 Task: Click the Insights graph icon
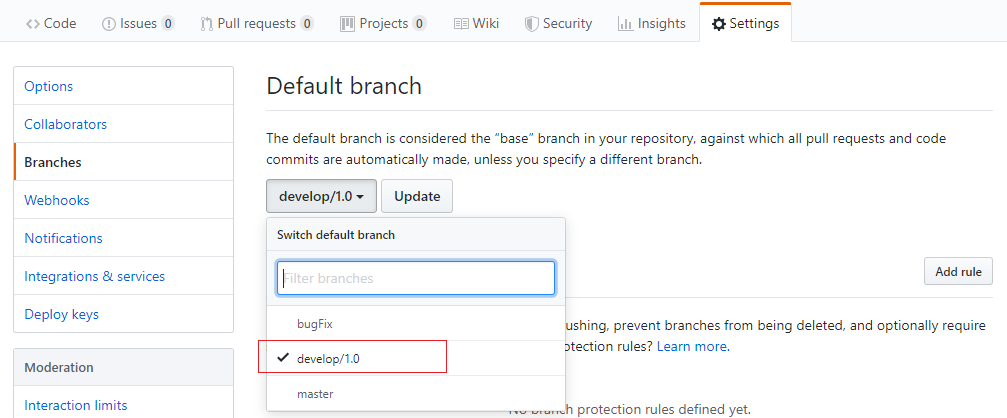(625, 23)
